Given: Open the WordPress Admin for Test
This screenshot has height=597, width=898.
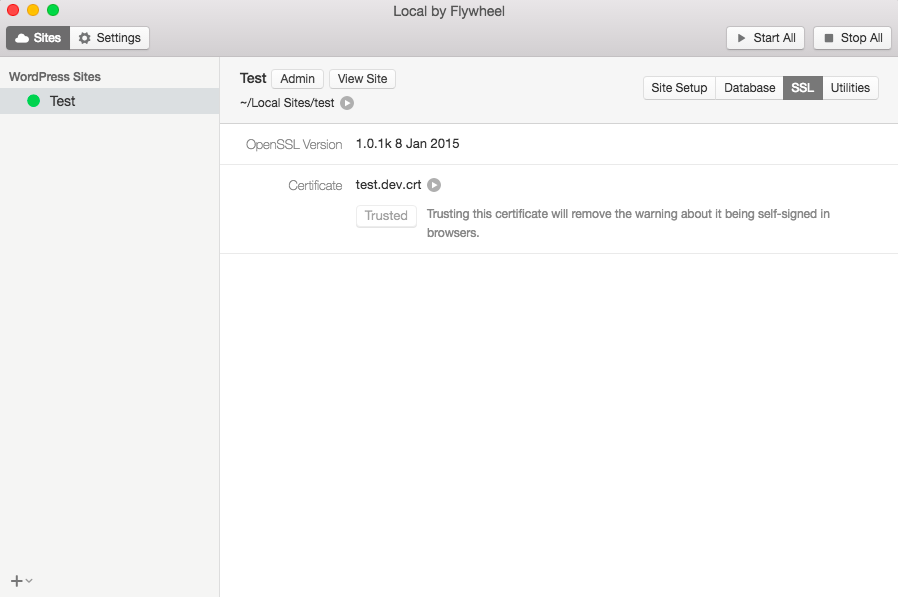Looking at the screenshot, I should coord(297,78).
